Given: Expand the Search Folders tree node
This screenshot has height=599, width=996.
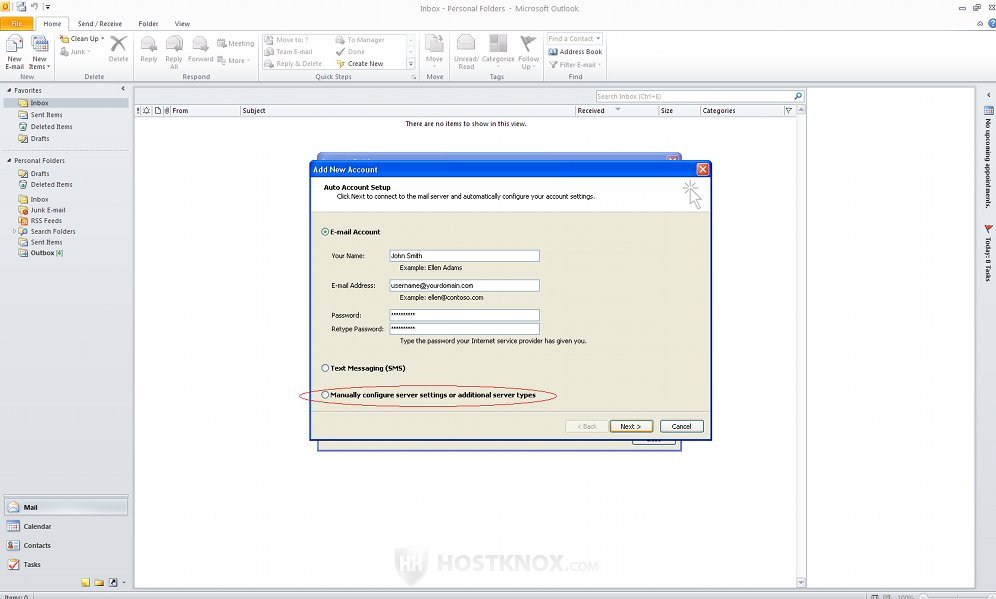Looking at the screenshot, I should pyautogui.click(x=14, y=231).
